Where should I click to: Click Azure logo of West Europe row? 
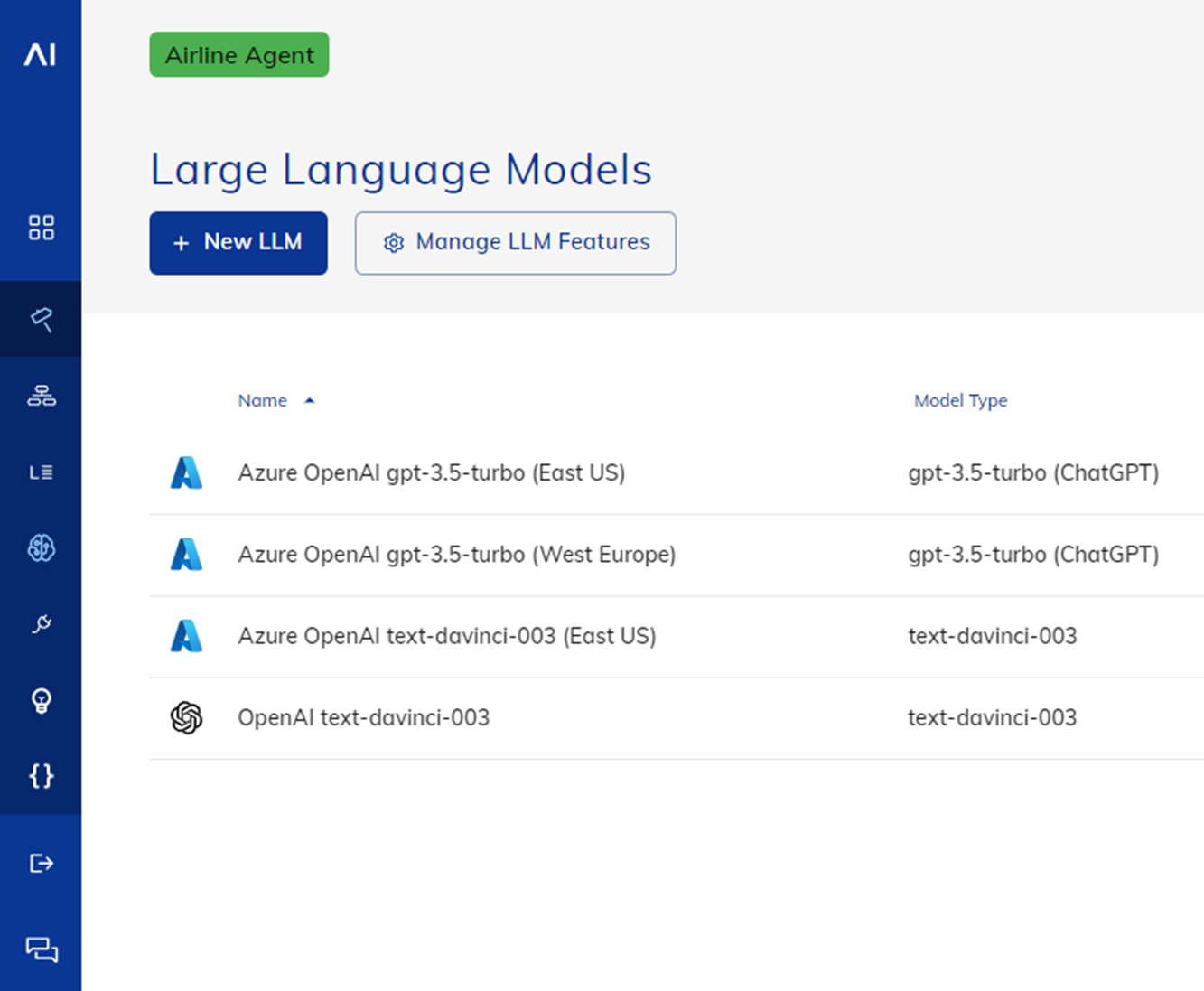pos(186,554)
